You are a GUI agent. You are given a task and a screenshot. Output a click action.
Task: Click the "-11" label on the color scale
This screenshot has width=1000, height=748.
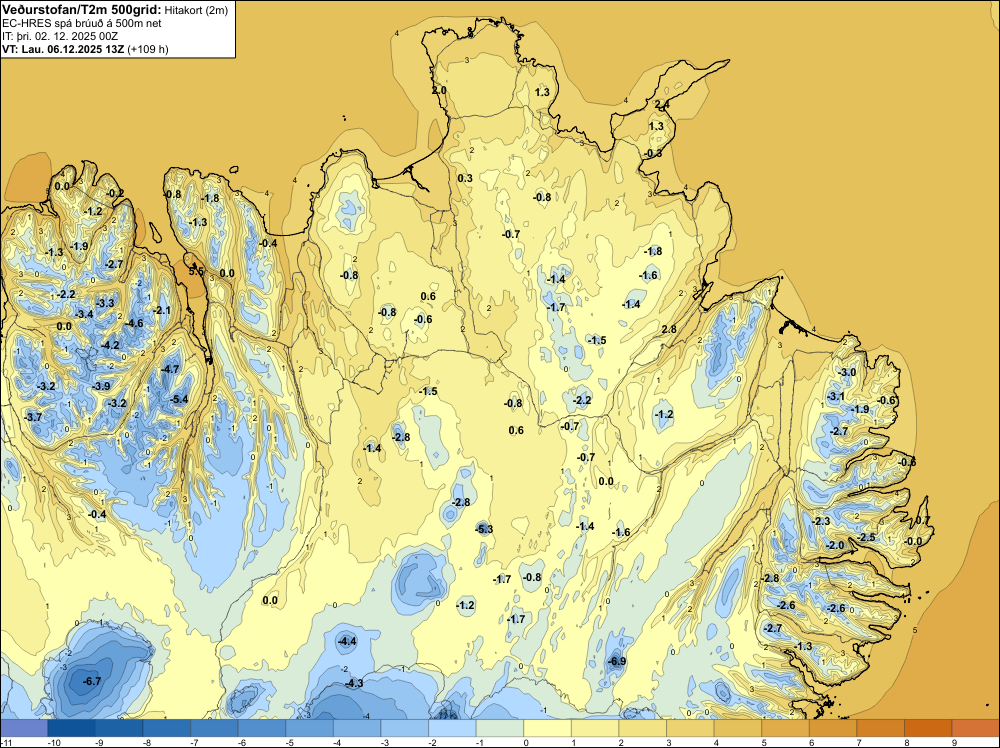pyautogui.click(x=6, y=743)
